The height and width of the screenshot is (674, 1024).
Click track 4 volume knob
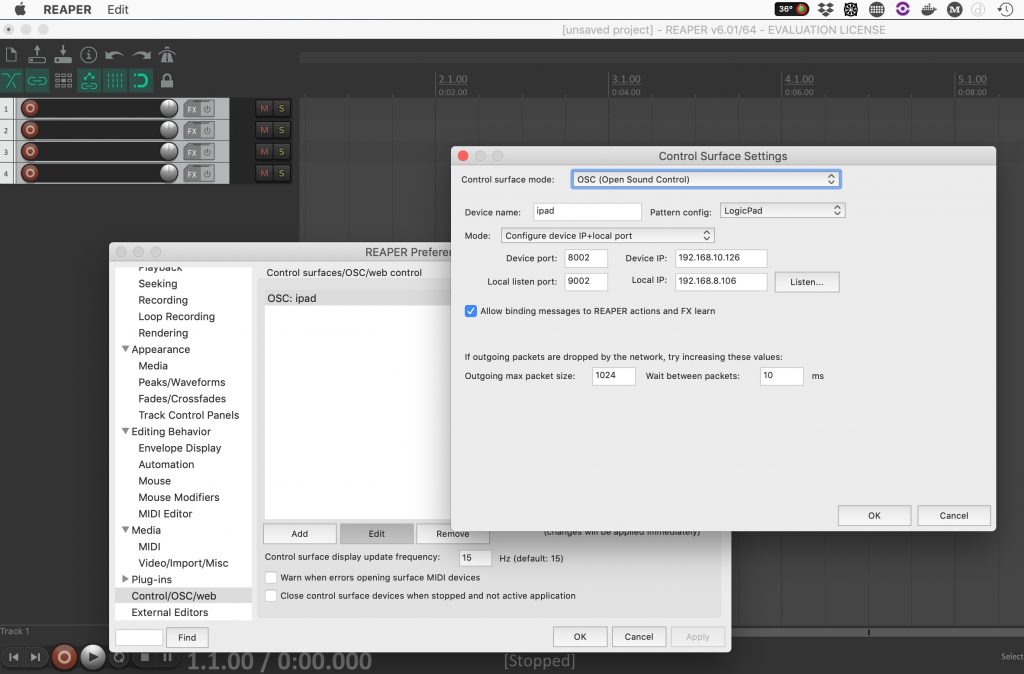pyautogui.click(x=168, y=173)
